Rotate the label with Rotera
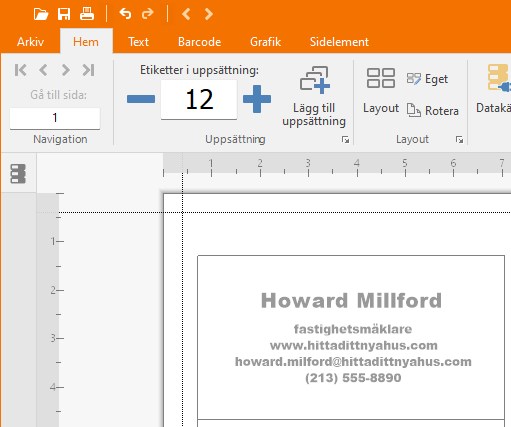 pos(433,110)
